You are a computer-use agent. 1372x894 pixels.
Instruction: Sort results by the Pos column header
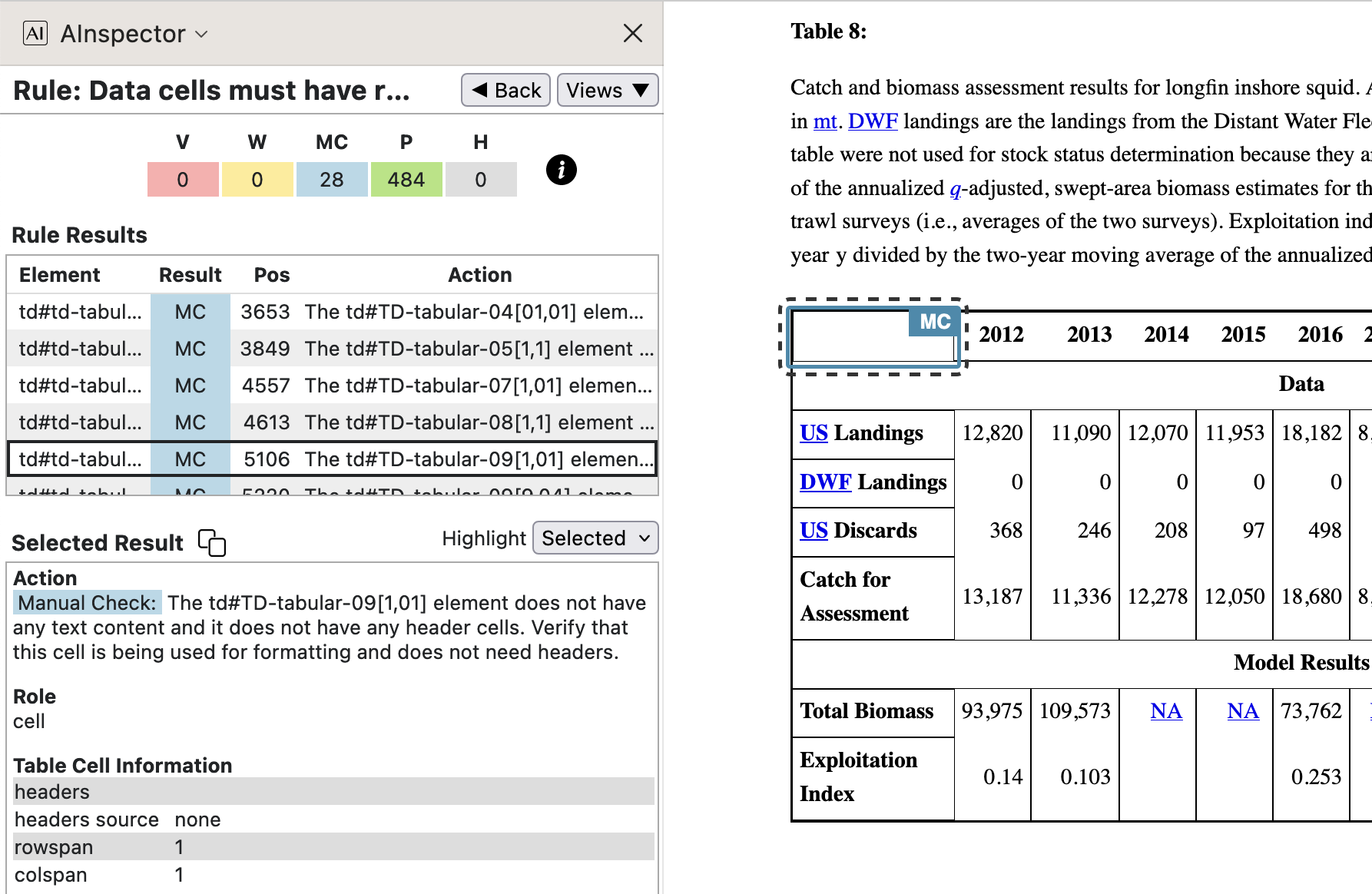pyautogui.click(x=272, y=275)
